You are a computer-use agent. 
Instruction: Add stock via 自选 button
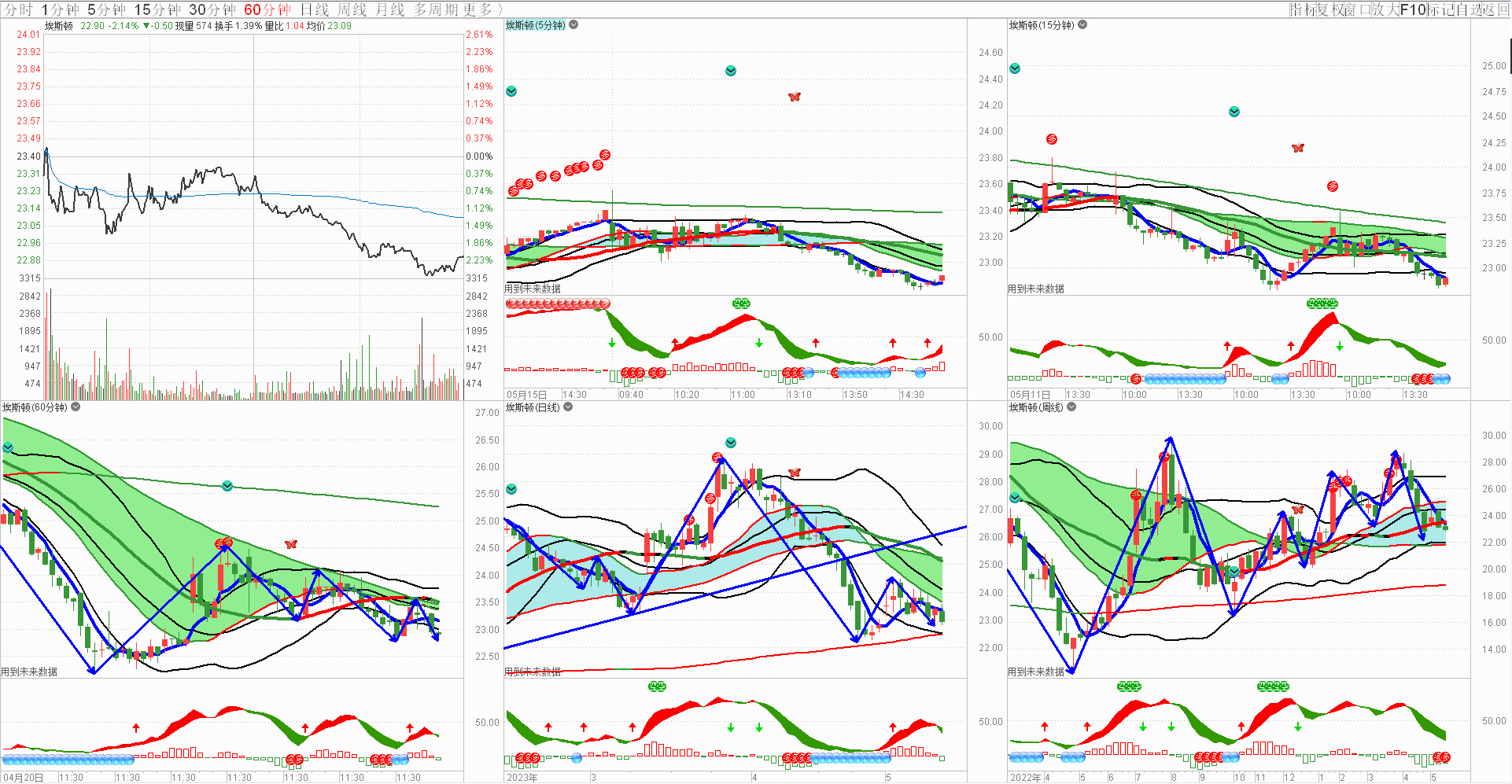tap(1469, 9)
